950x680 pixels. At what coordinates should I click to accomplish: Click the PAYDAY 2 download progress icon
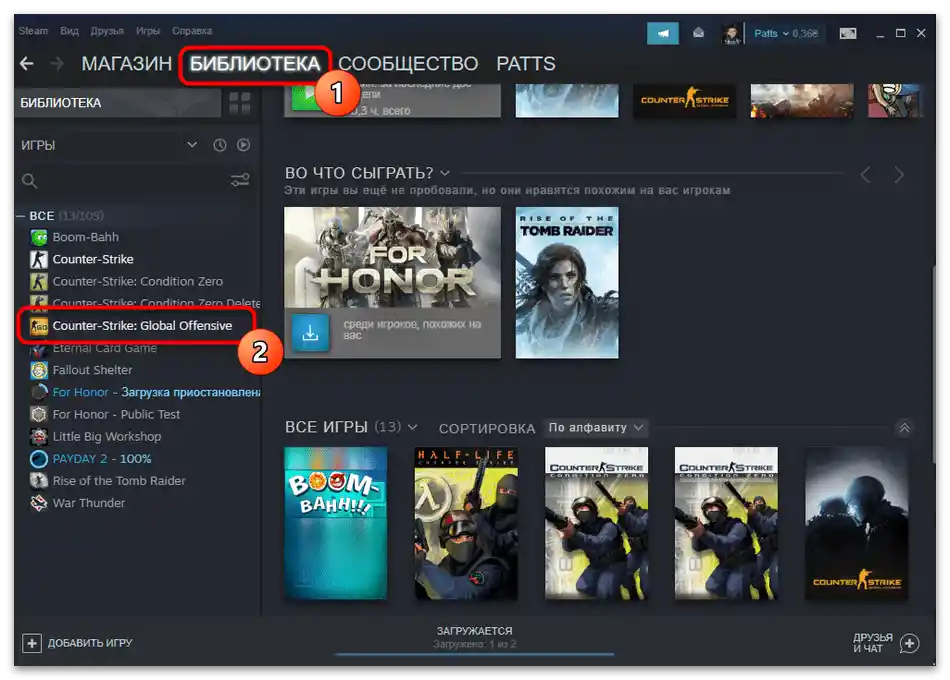click(x=39, y=459)
